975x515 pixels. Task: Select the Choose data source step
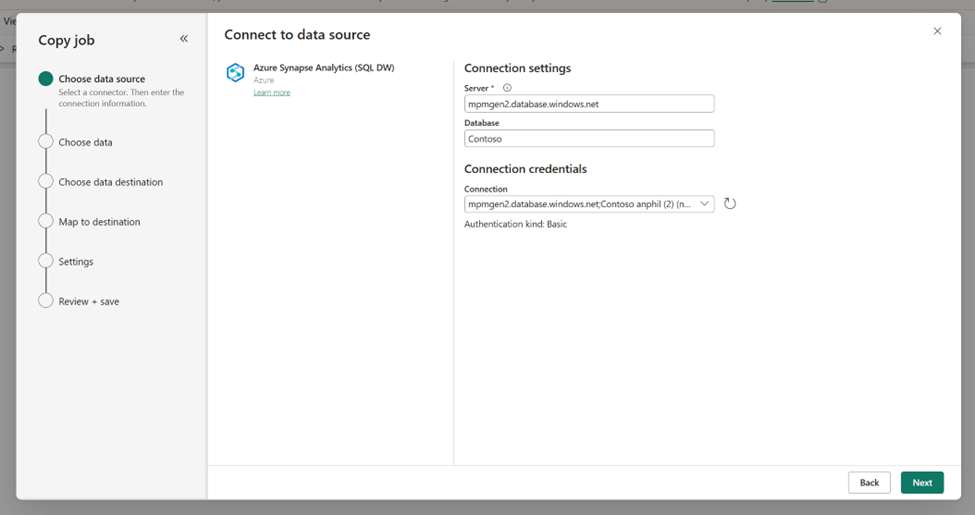(101, 79)
